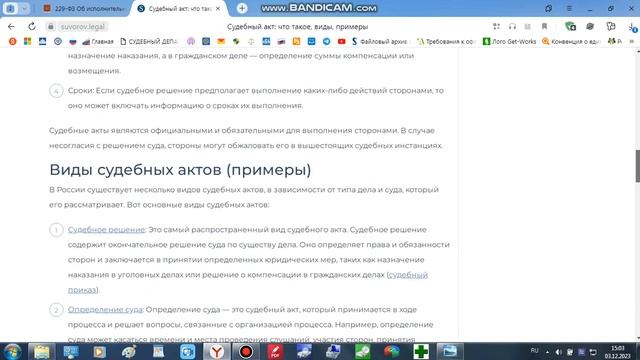Open the Windows Start button
Viewport: 640px width, 360px height.
tap(12, 351)
